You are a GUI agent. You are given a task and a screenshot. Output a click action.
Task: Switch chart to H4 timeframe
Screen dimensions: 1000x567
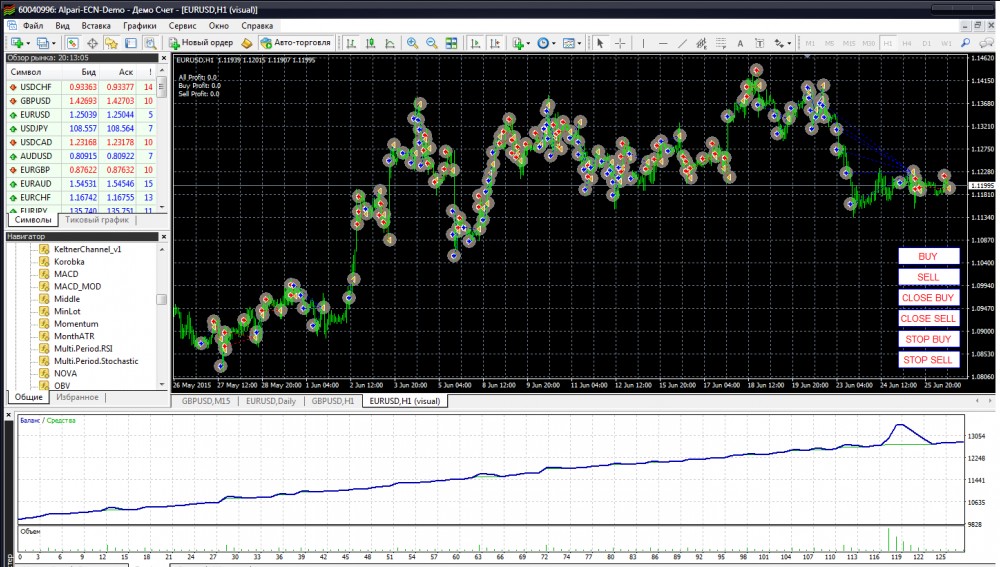(x=908, y=43)
